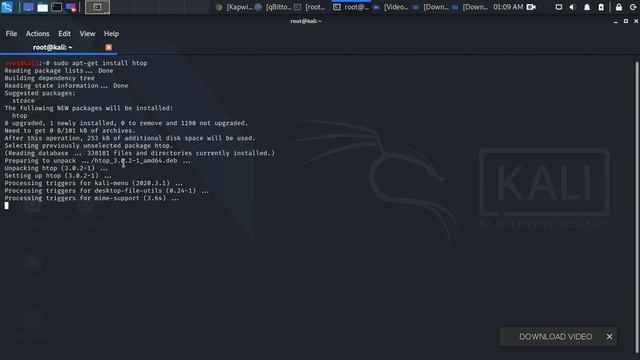Launch the terminal emulator from panel
Image resolution: width=640 pixels, height=360 pixels.
pyautogui.click(x=57, y=7)
